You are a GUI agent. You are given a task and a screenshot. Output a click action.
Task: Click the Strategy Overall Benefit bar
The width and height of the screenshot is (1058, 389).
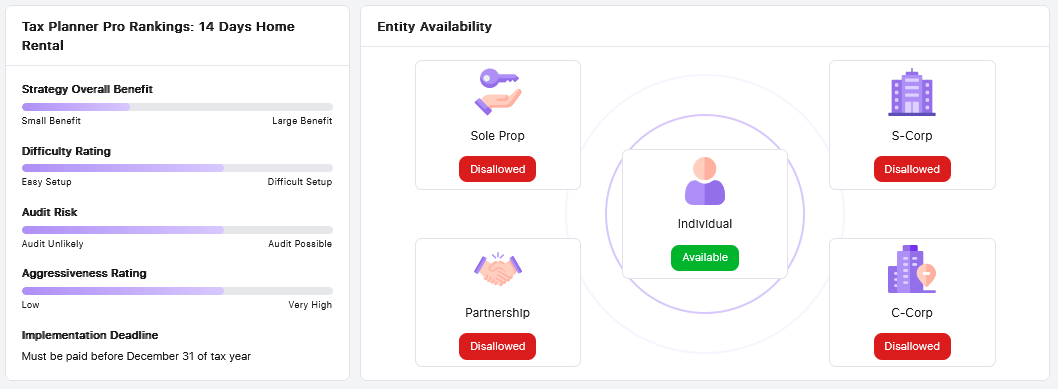[177, 107]
